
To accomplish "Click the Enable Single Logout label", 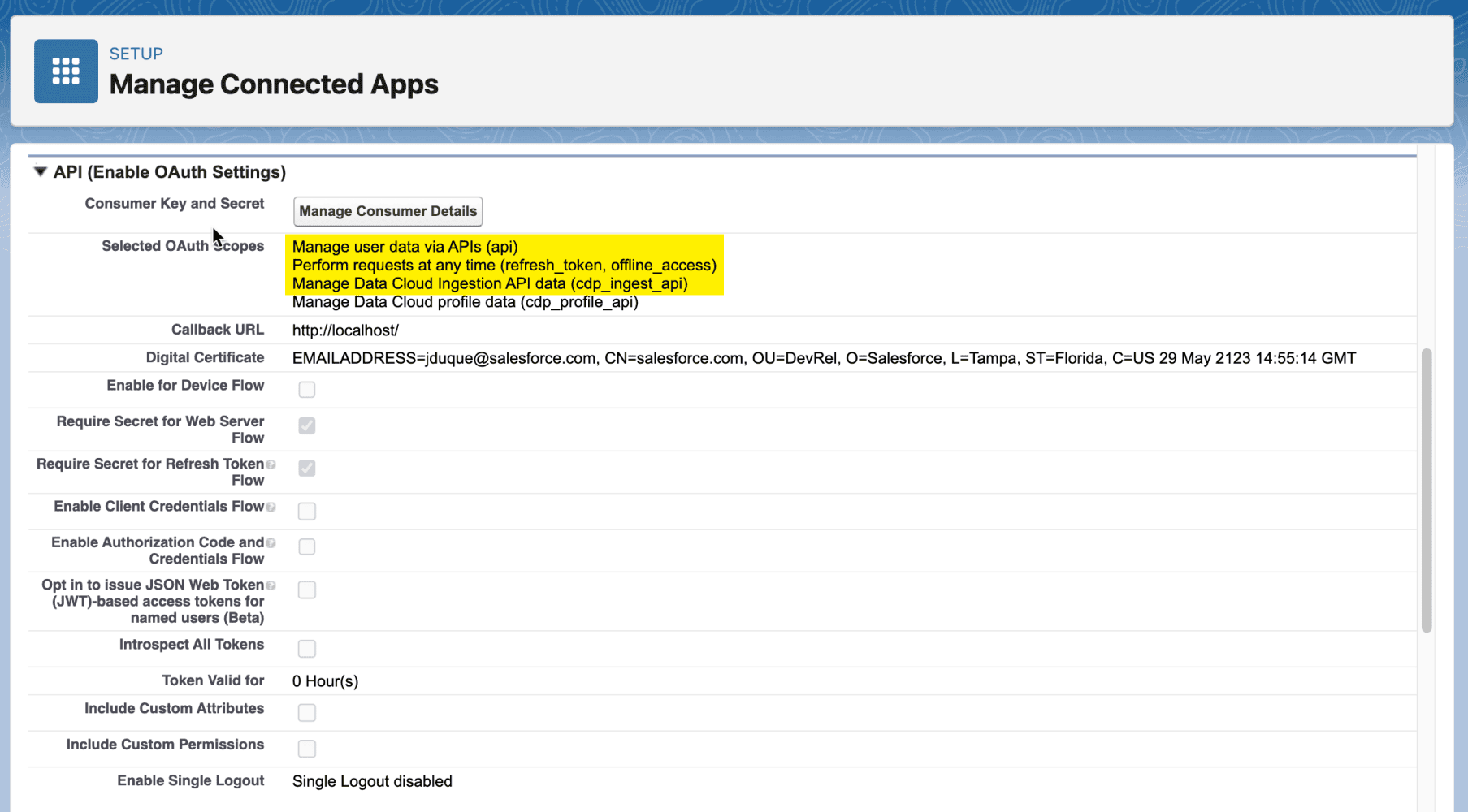I will pos(191,780).
